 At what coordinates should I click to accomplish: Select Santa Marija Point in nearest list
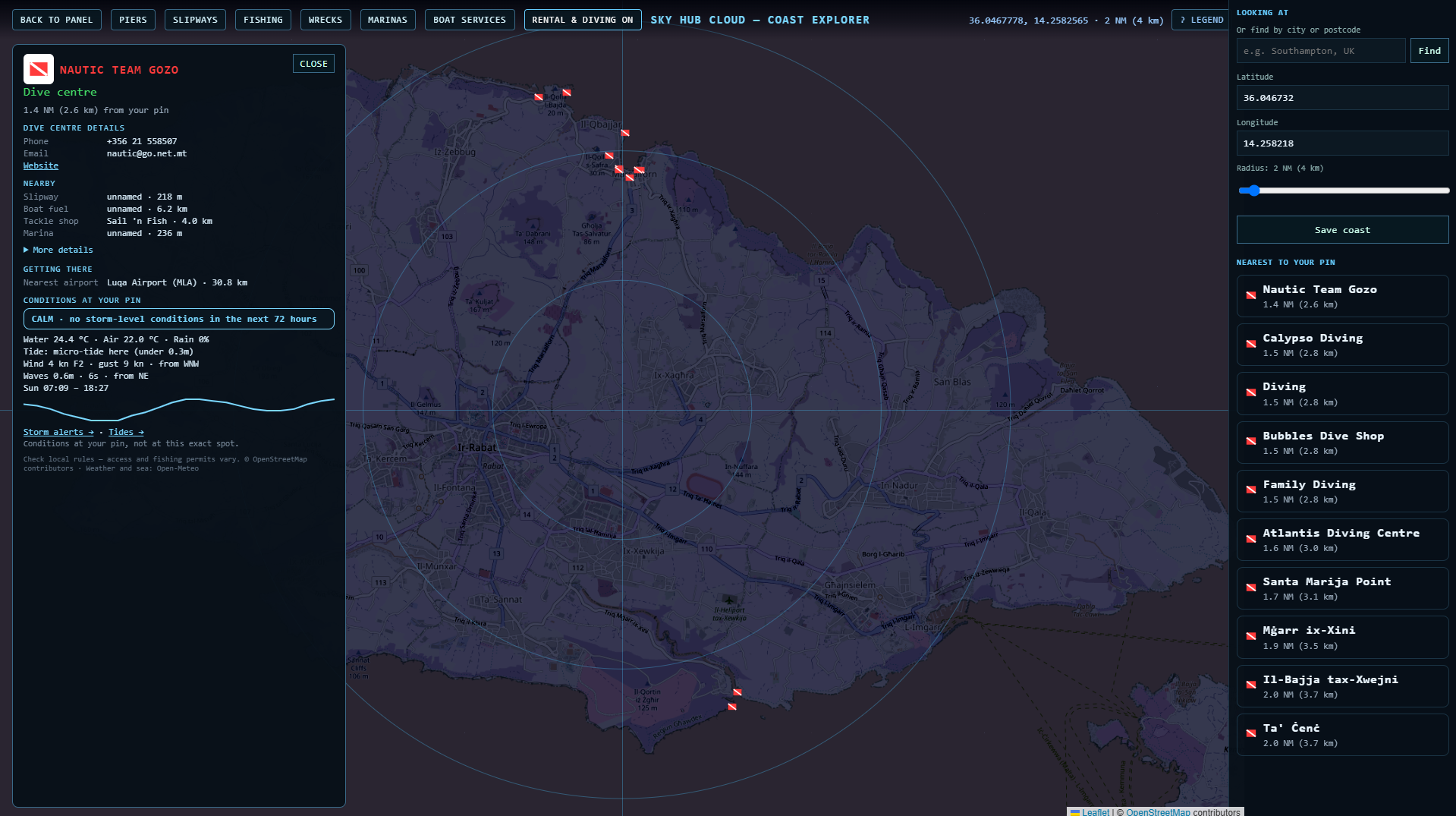[1342, 588]
